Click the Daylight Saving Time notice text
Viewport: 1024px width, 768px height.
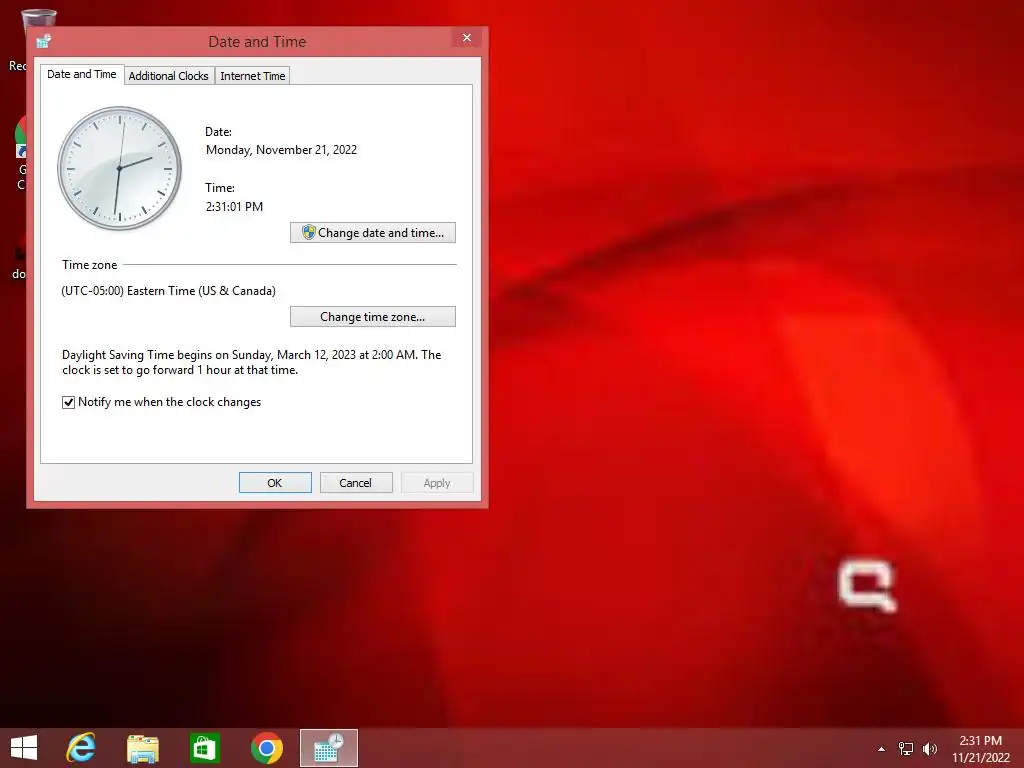(251, 362)
